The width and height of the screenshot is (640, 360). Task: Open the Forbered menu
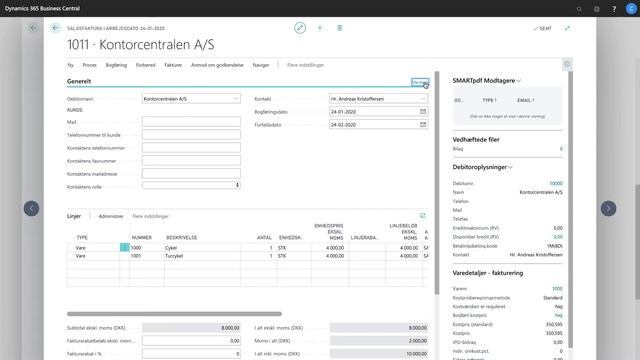click(x=146, y=65)
